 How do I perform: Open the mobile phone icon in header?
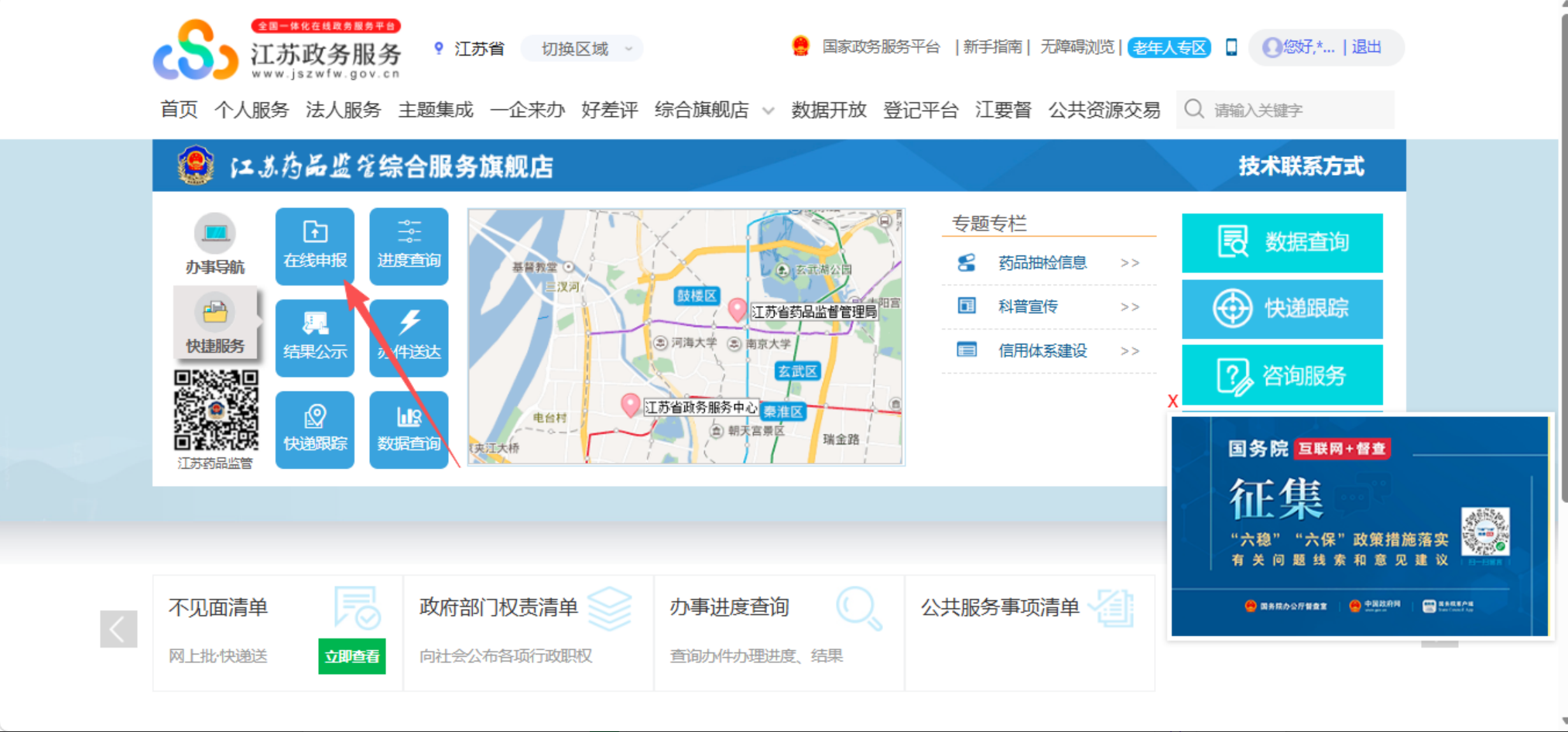point(1231,47)
